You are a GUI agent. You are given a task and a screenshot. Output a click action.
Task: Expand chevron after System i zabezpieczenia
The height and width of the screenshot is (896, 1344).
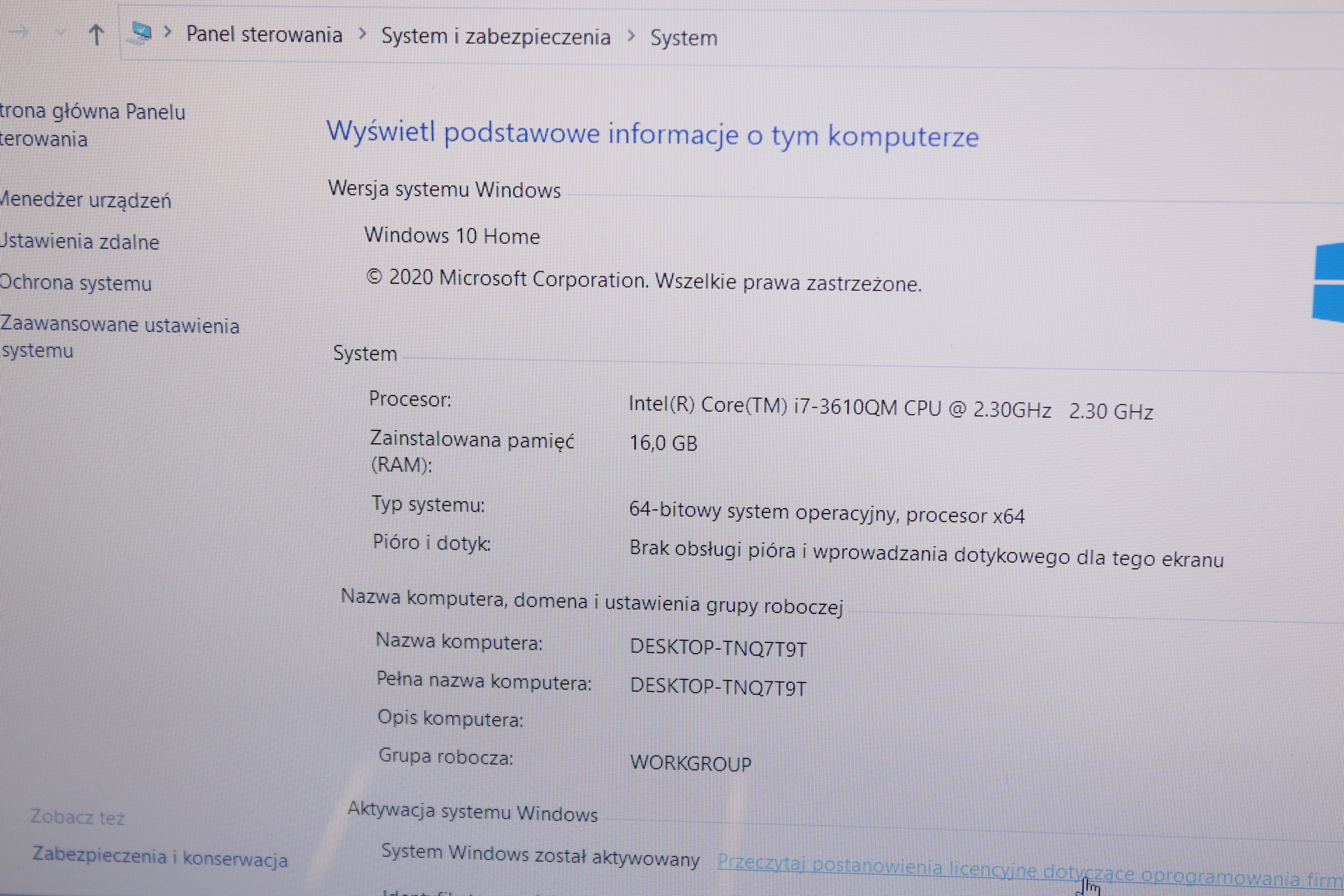[x=631, y=36]
